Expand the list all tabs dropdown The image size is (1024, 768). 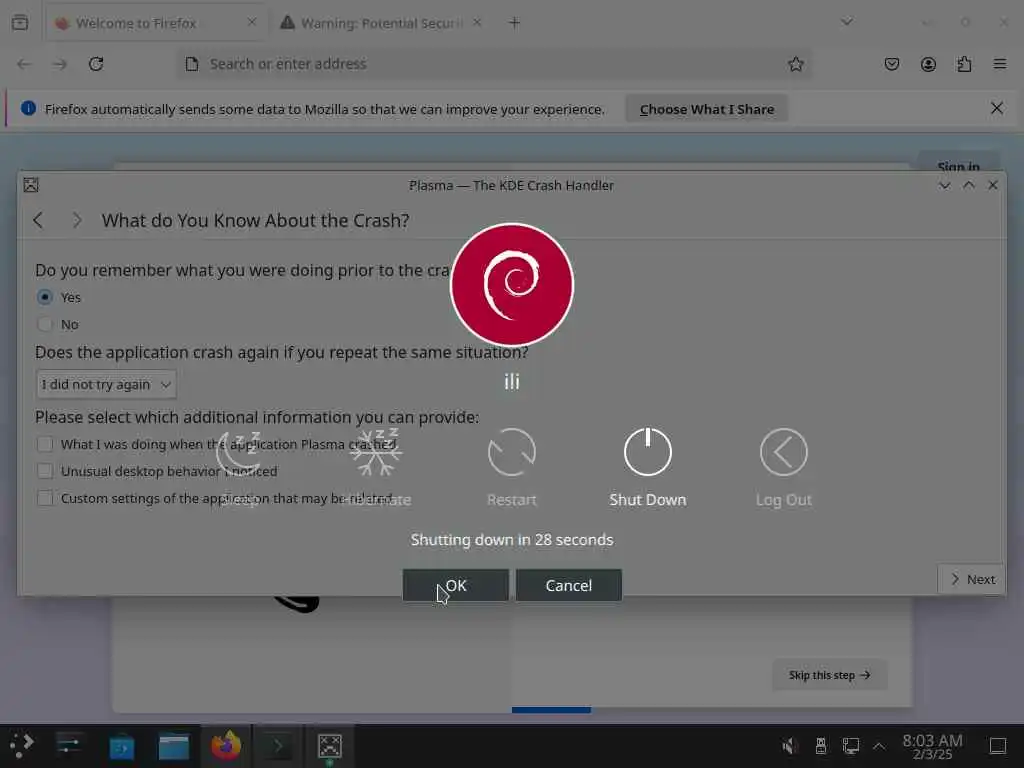coord(846,22)
